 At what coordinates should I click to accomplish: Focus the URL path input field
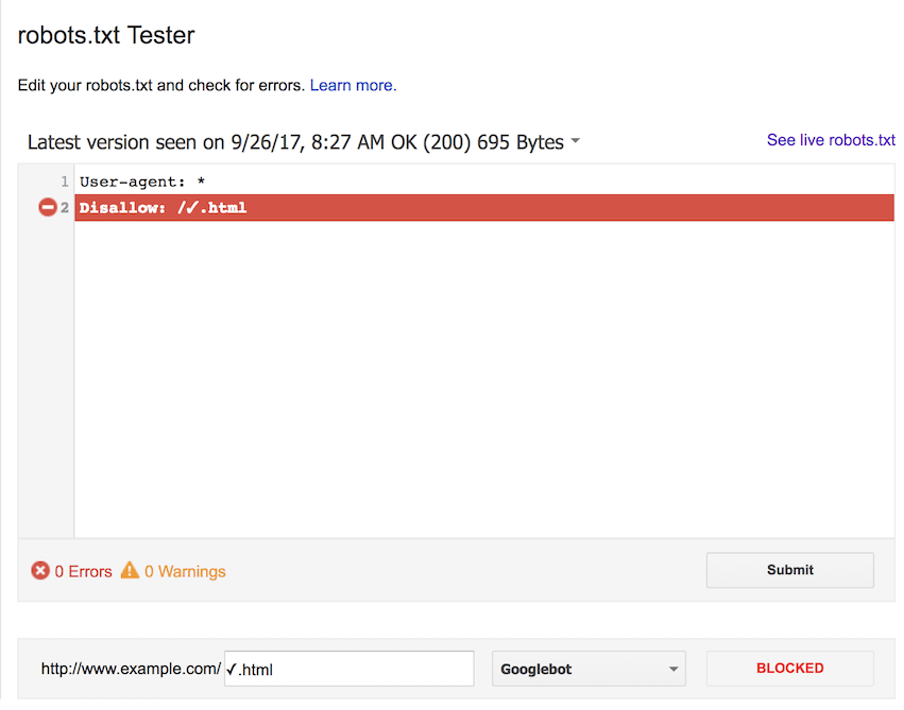pyautogui.click(x=349, y=669)
